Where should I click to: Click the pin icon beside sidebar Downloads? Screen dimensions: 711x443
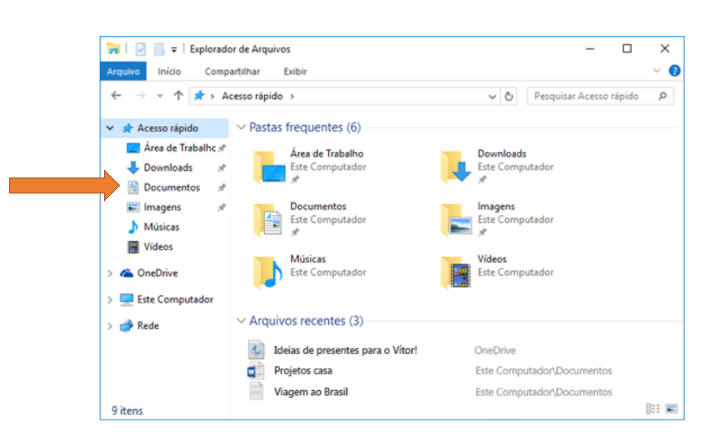click(x=222, y=168)
